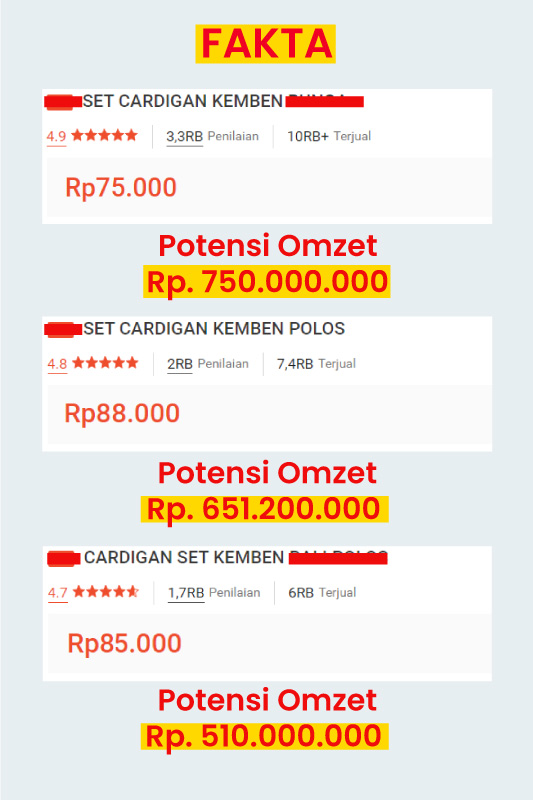Select the Rp85.000 price
The width and height of the screenshot is (533, 800).
tap(124, 643)
